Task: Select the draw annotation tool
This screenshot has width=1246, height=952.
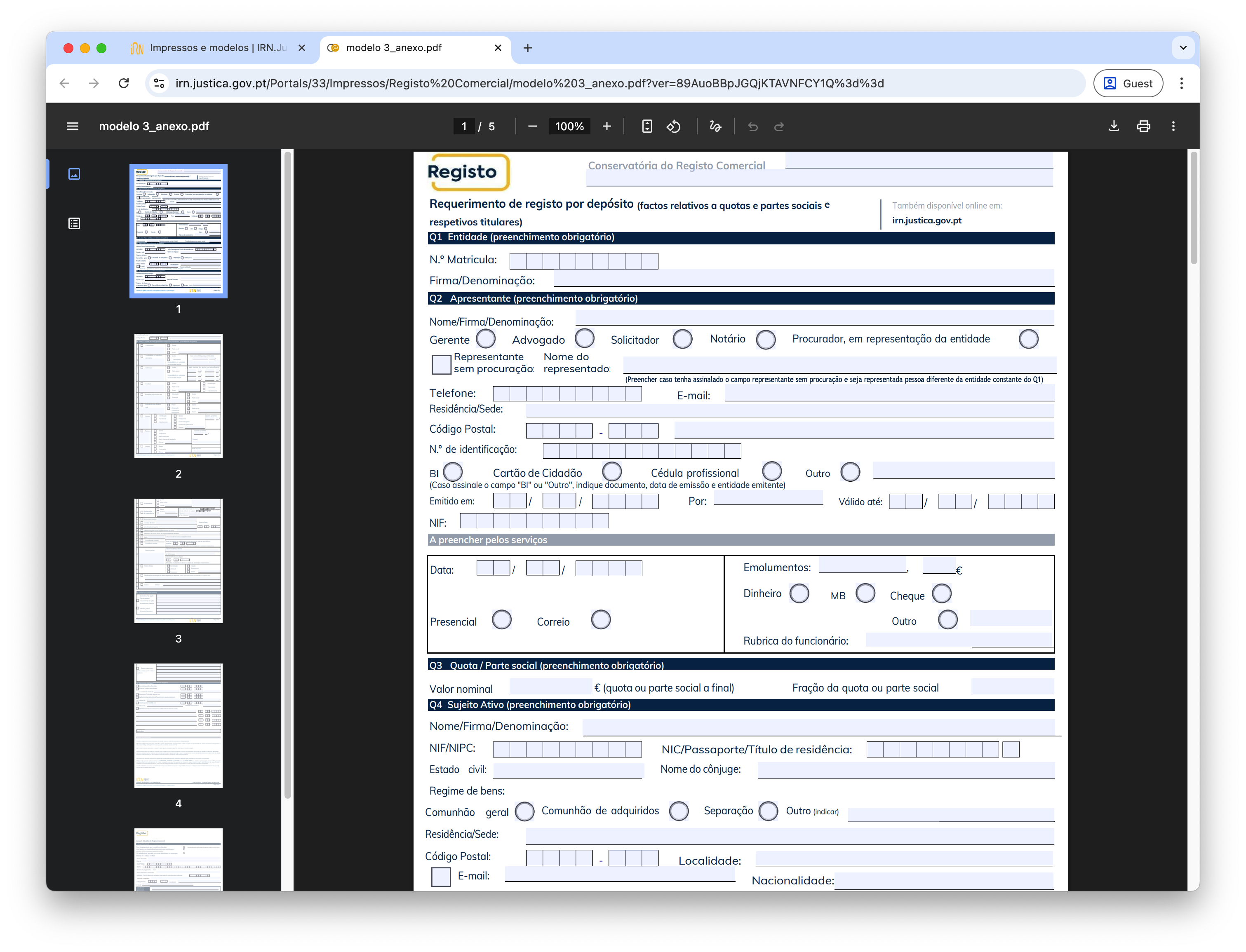Action: pyautogui.click(x=715, y=127)
